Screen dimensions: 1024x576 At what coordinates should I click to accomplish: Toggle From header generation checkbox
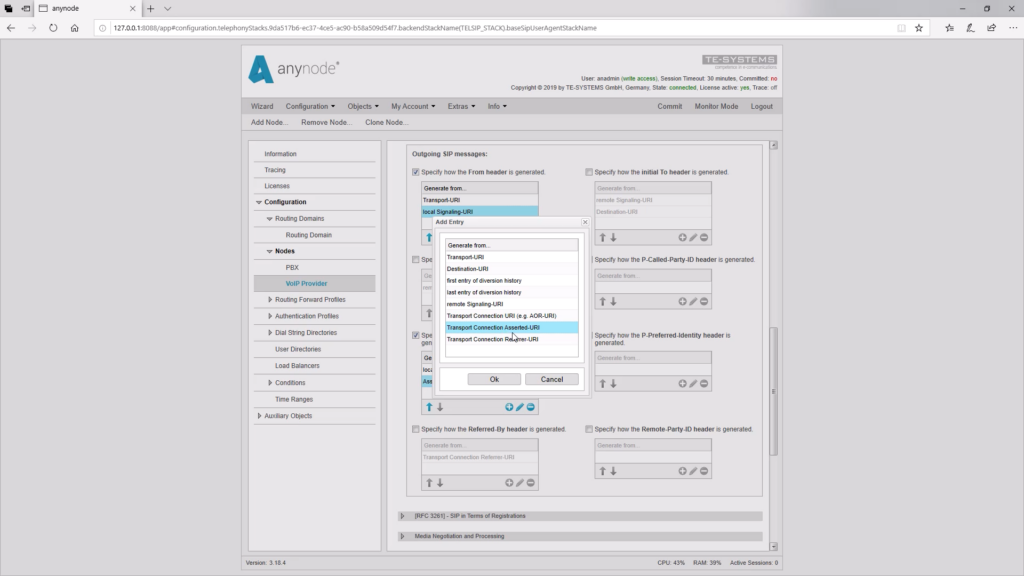point(415,172)
